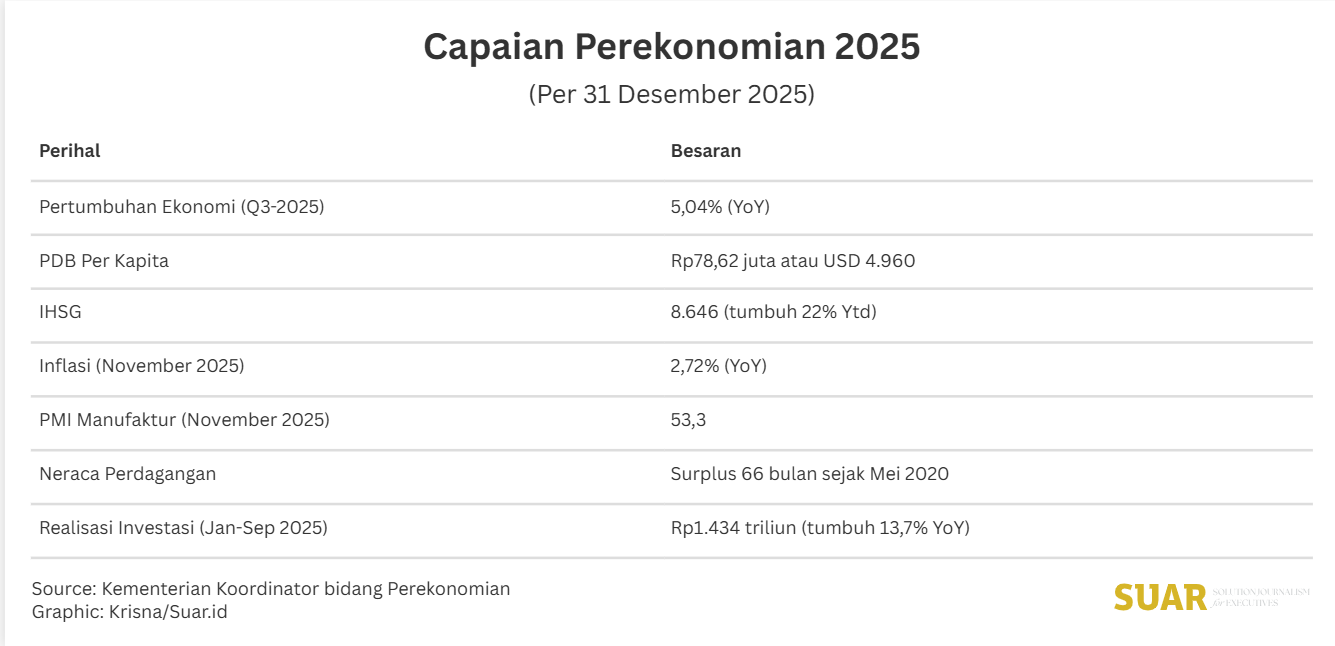Screen dimensions: 1335x646
Task: Click the "Rp1.434 triliun" investment value
Action: pos(733,528)
